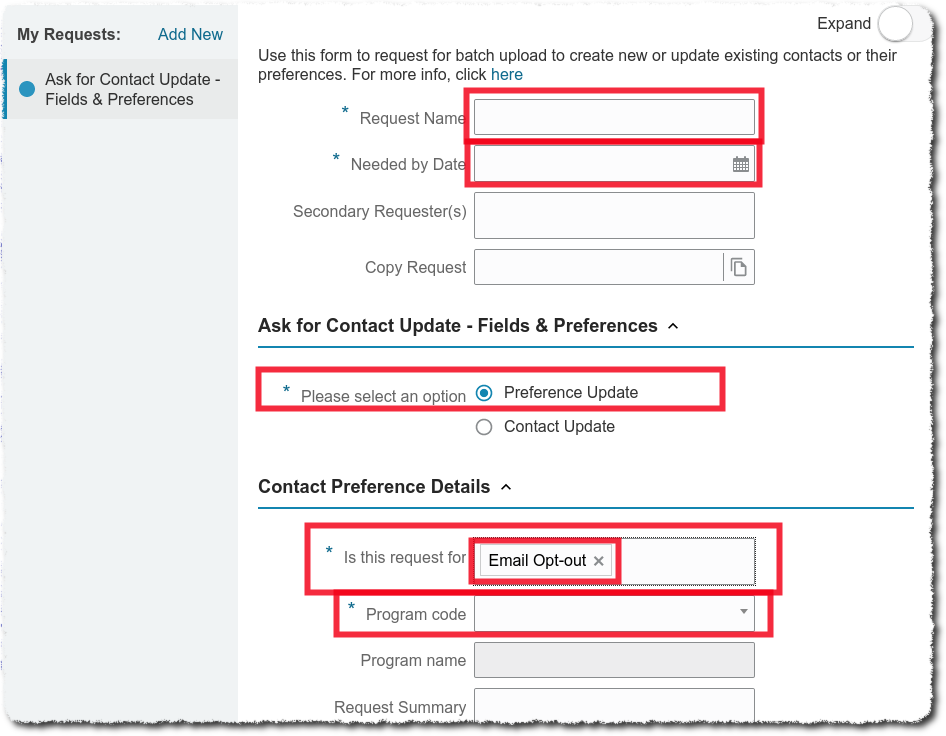Click the blue status dot beside the request

(x=27, y=89)
